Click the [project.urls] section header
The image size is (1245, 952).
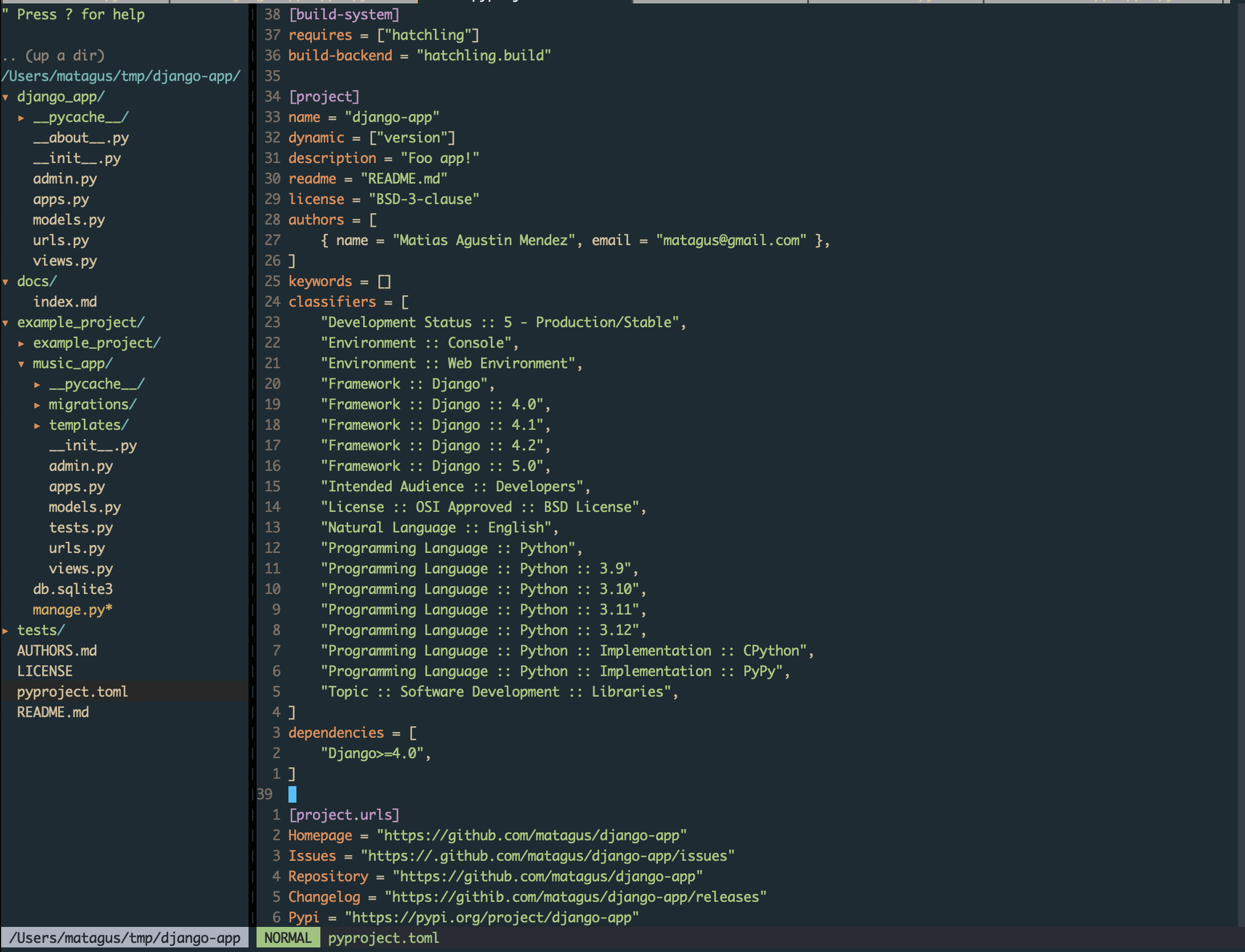pos(344,815)
